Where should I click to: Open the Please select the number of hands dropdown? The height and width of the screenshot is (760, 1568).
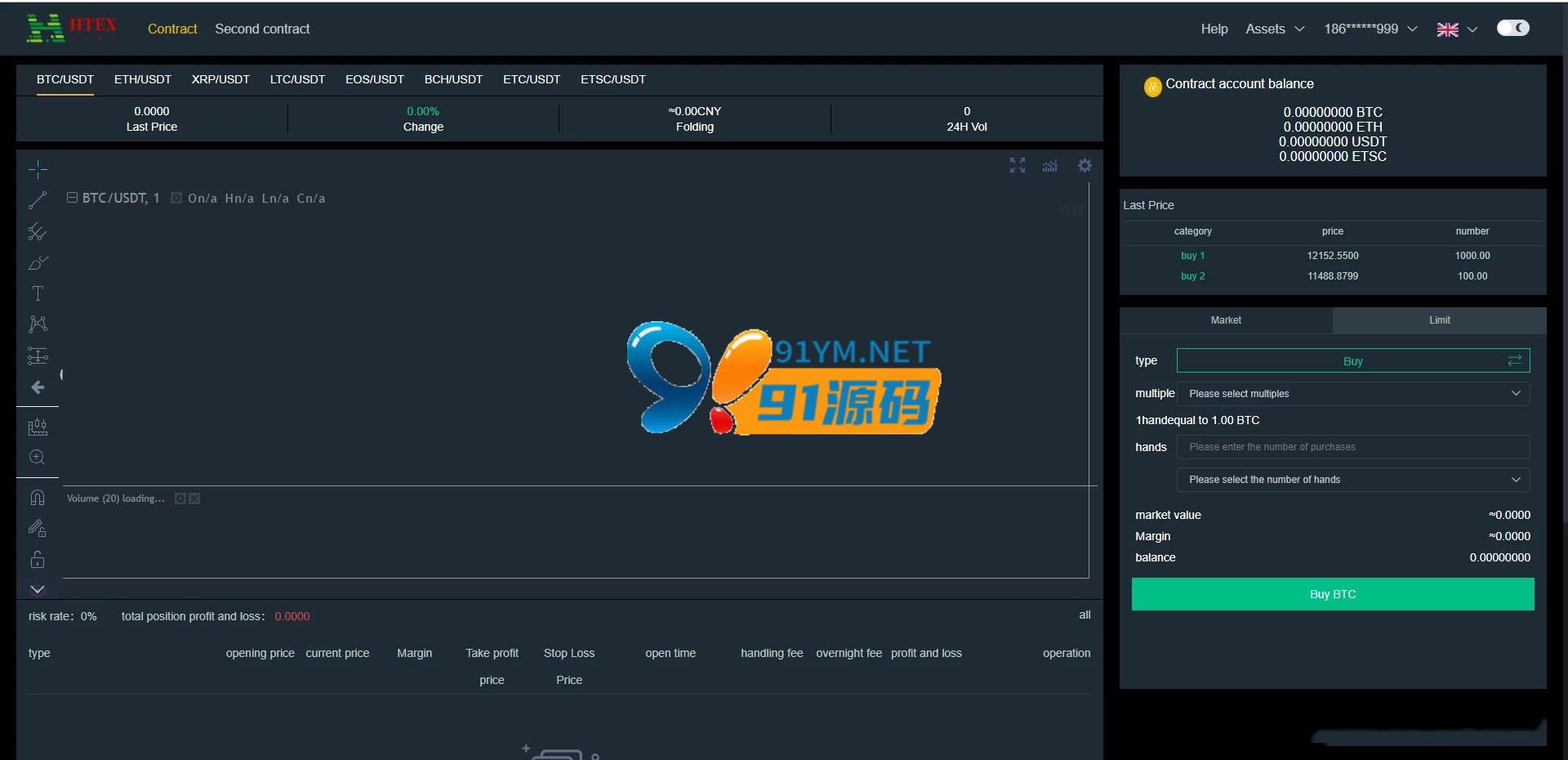tap(1353, 480)
